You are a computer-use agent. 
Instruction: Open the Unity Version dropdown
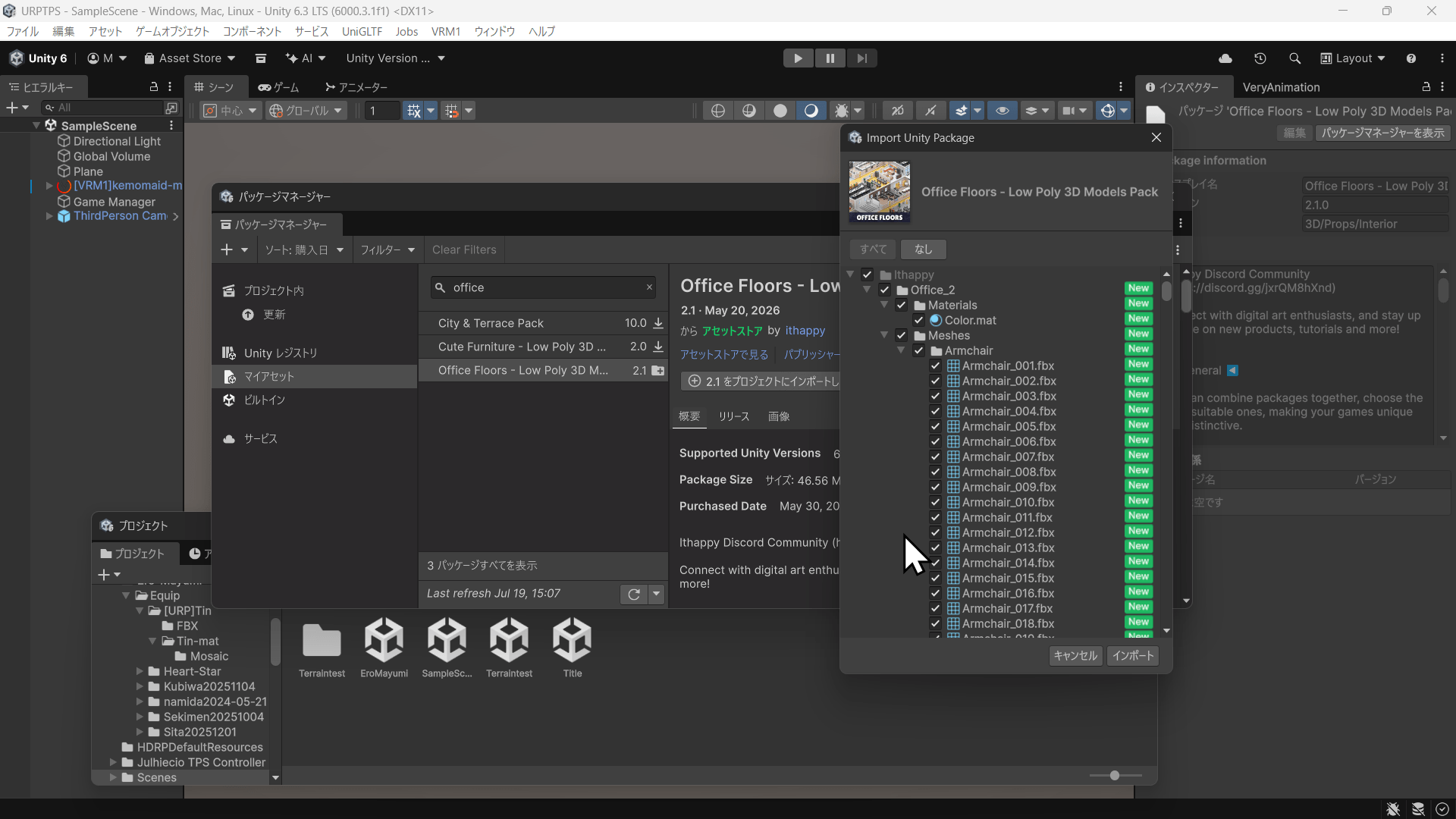click(395, 58)
